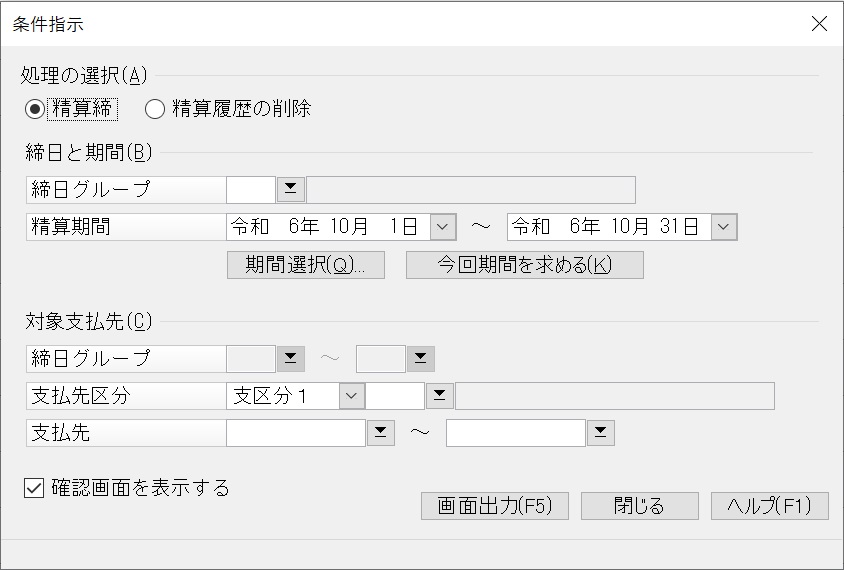Screen dimensions: 844x570
Task: Open lookup arrow for starting 締日グループ in 対象支払先
Action: tap(291, 358)
